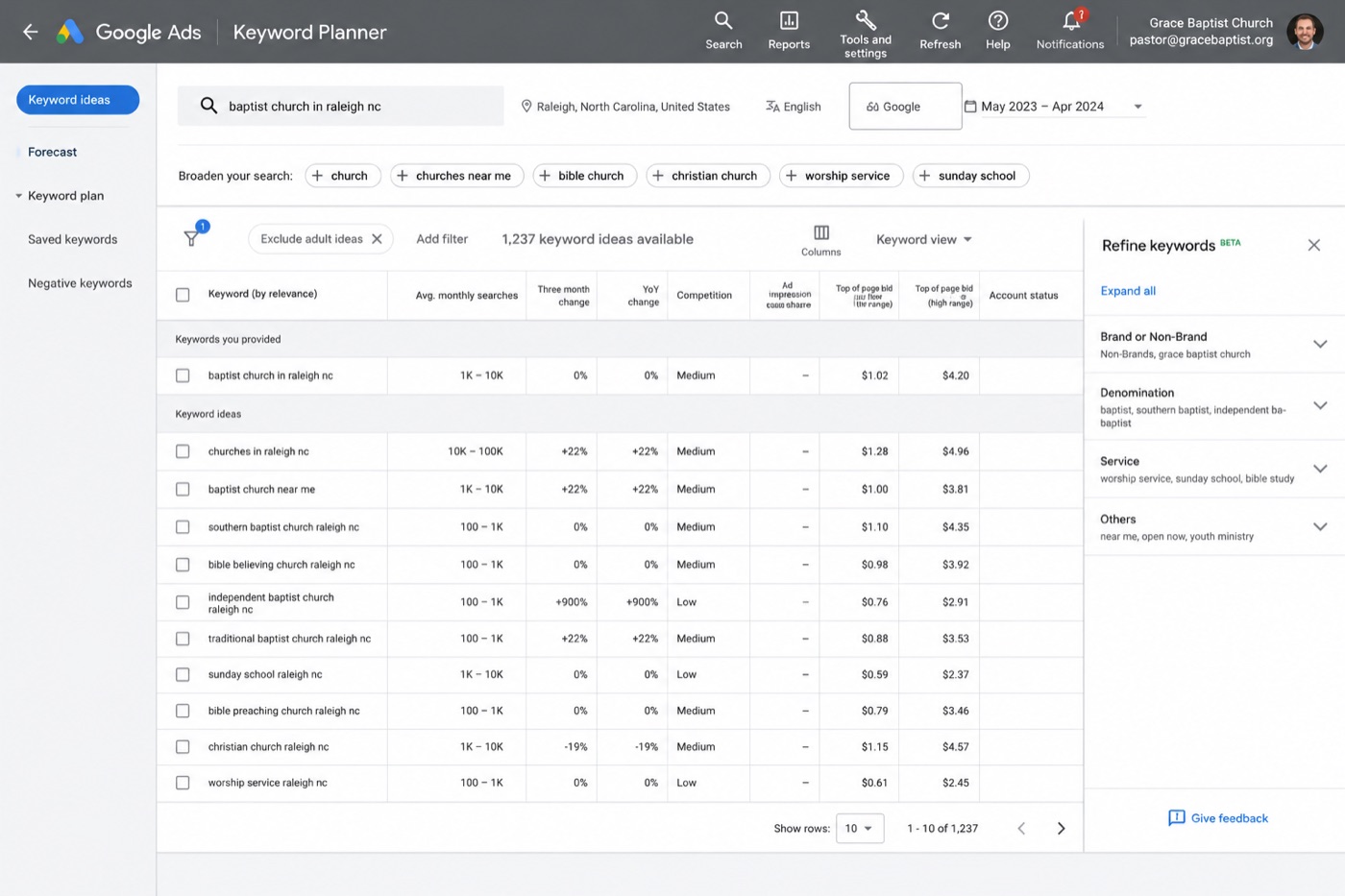Click the location pin for Raleigh, North Carolina
This screenshot has width=1345, height=896.
pyautogui.click(x=526, y=107)
